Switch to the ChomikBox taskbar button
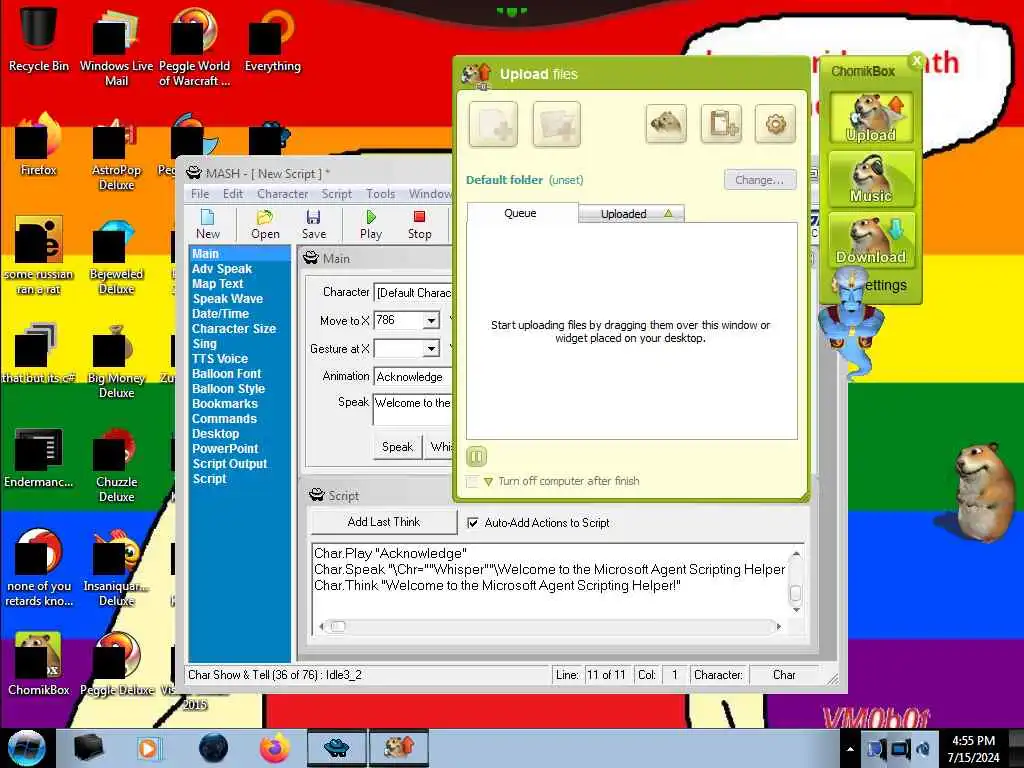Viewport: 1024px width, 768px height. click(399, 748)
